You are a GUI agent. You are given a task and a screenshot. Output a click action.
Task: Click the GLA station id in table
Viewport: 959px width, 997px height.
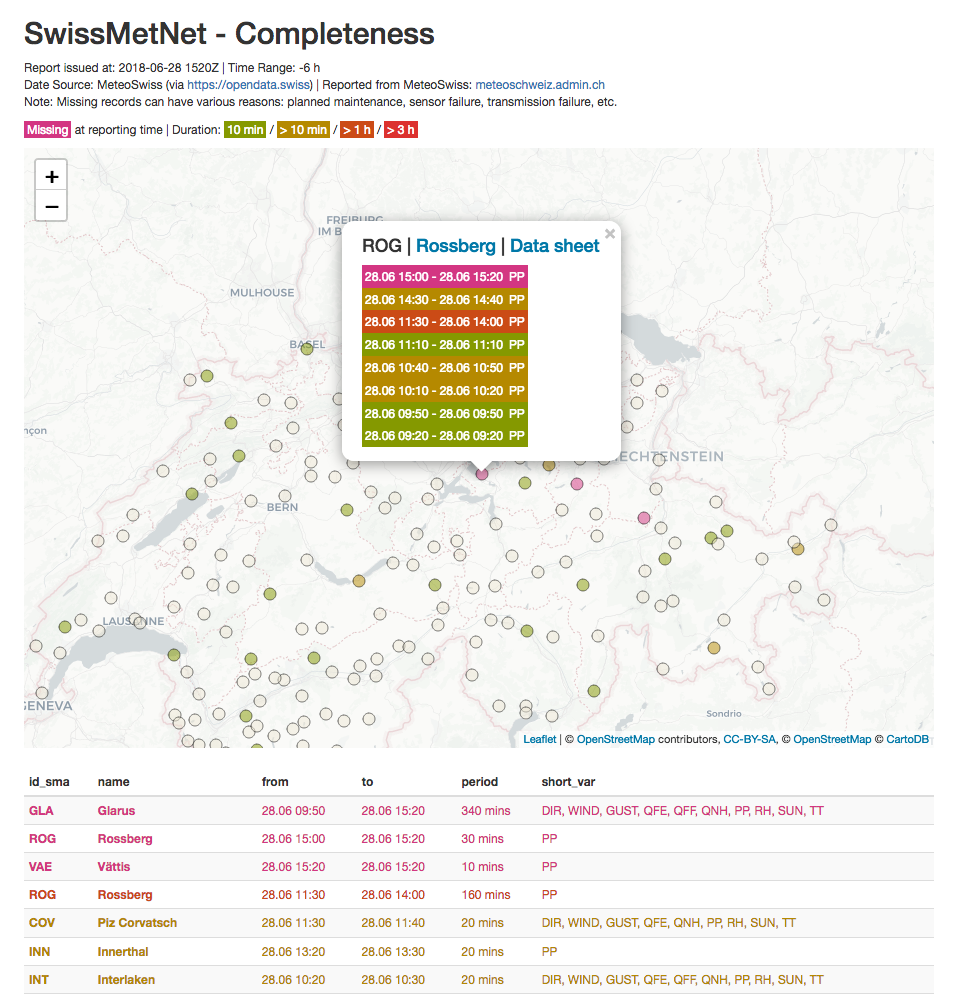(41, 811)
